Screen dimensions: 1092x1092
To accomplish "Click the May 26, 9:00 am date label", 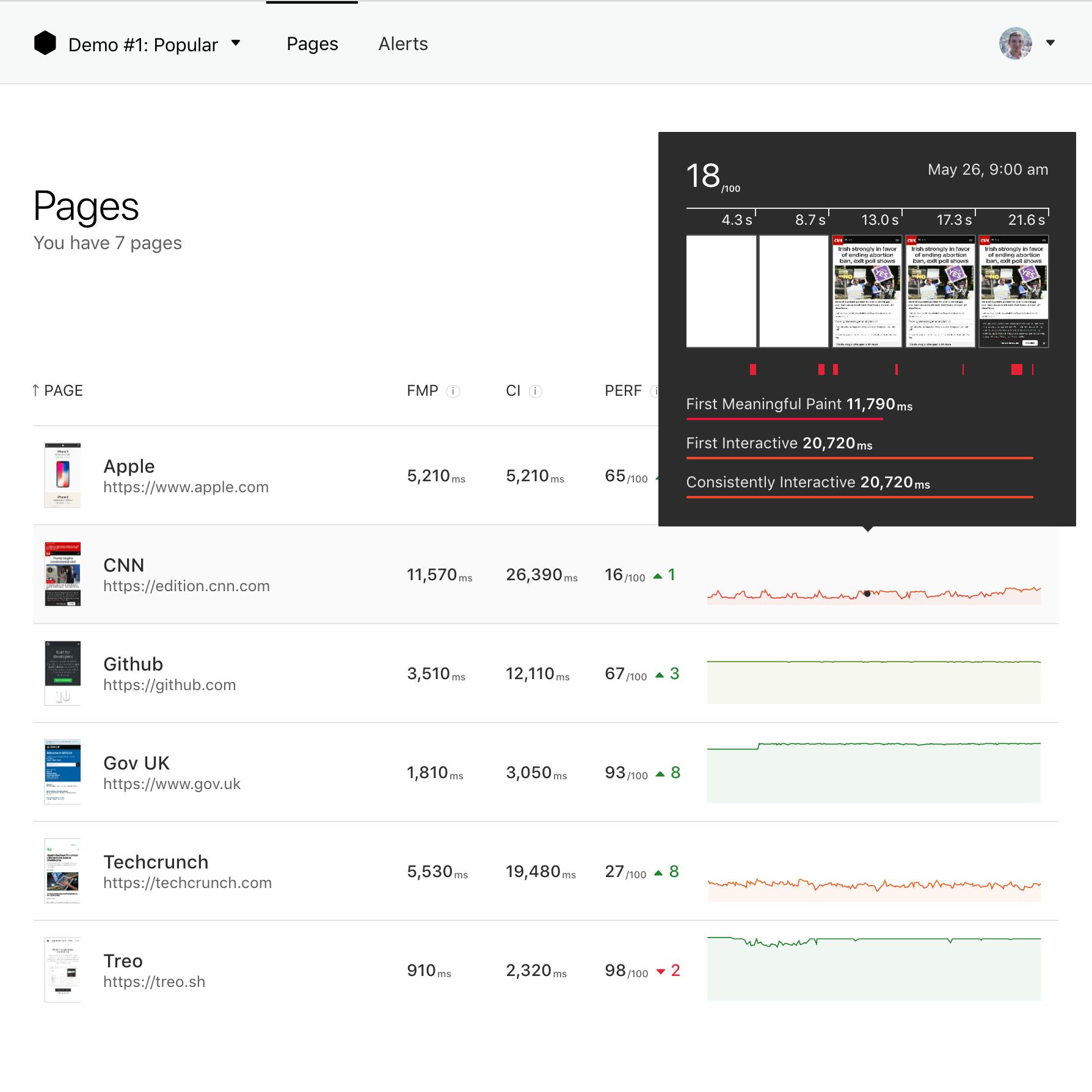I will 988,169.
